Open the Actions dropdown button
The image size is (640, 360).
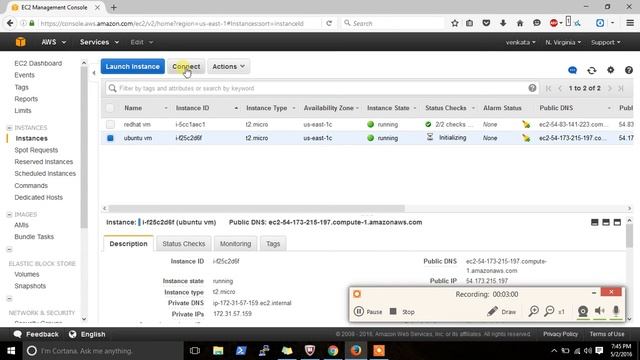[x=229, y=67]
